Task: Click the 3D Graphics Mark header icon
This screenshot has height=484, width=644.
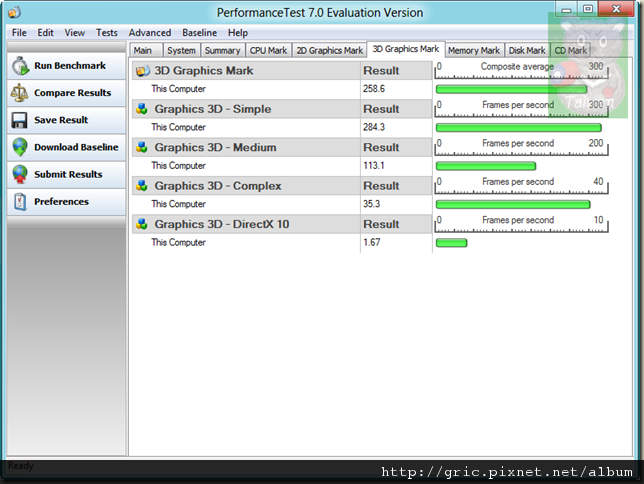Action: [x=143, y=71]
